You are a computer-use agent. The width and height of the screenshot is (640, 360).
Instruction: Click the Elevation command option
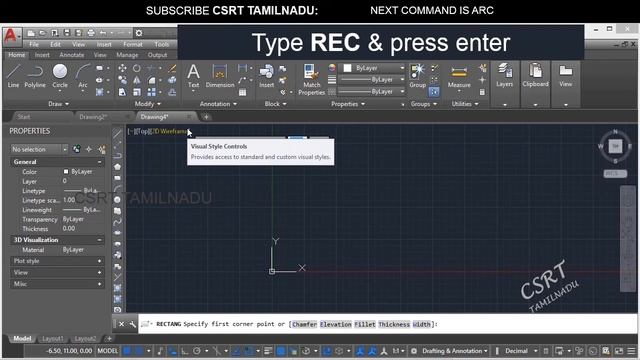(336, 324)
